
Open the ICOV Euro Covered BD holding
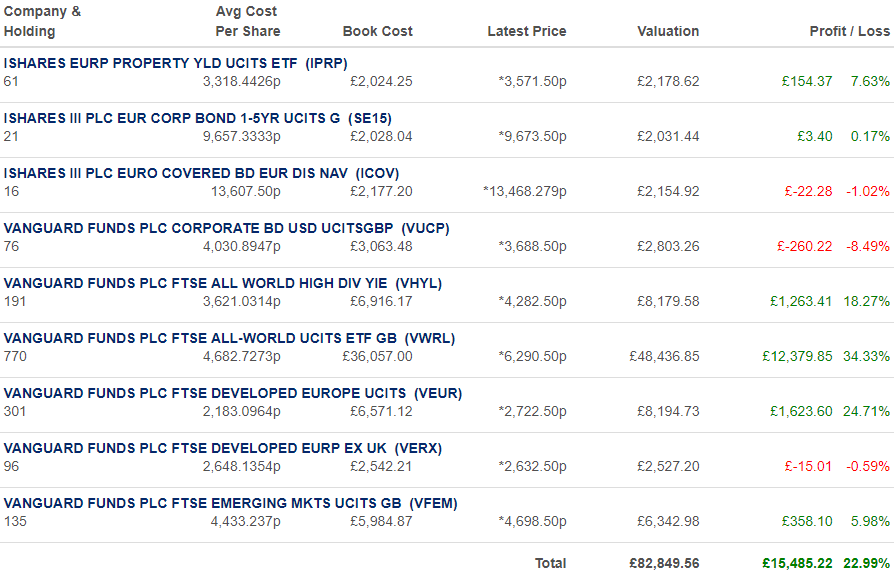201,173
